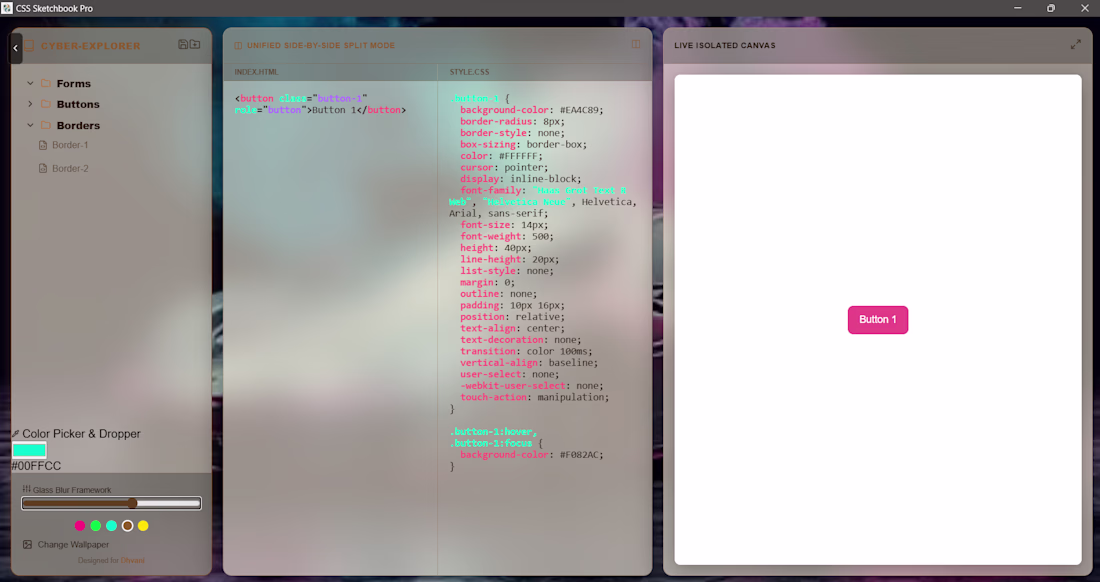Click the Buttons folder icon
The image size is (1100, 582).
[46, 104]
